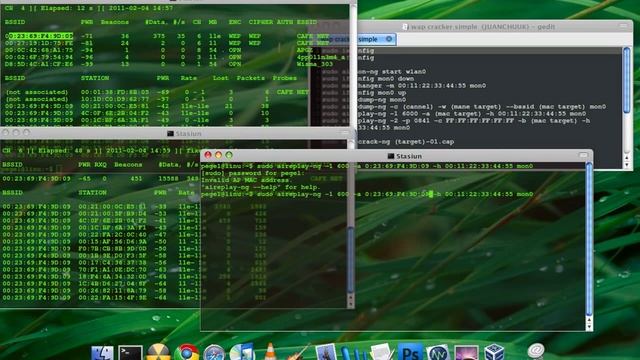Screen dimensions: 640x360
Task: Open the purple photo thumbnail dock icon
Action: (466, 353)
